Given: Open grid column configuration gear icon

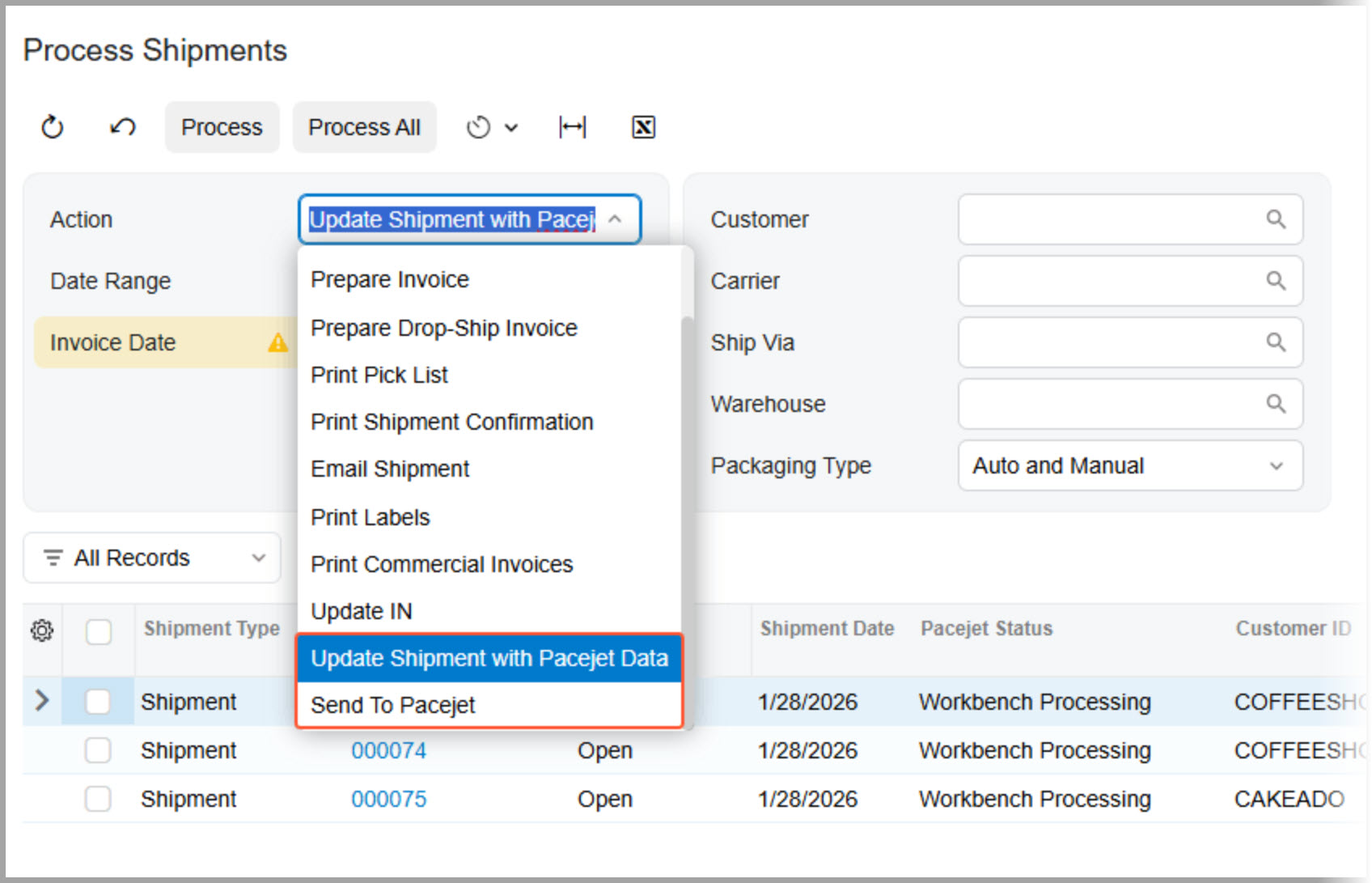Looking at the screenshot, I should 41,630.
